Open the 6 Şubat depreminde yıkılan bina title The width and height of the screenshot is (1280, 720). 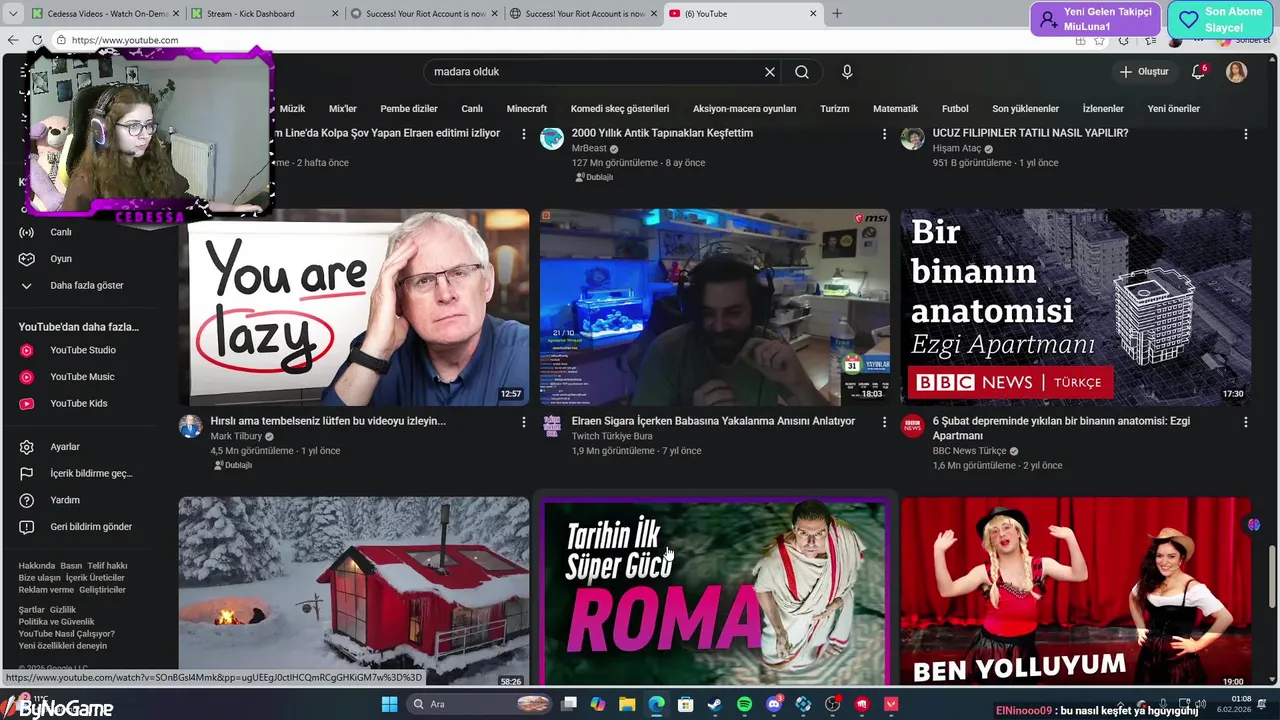pyautogui.click(x=1061, y=428)
